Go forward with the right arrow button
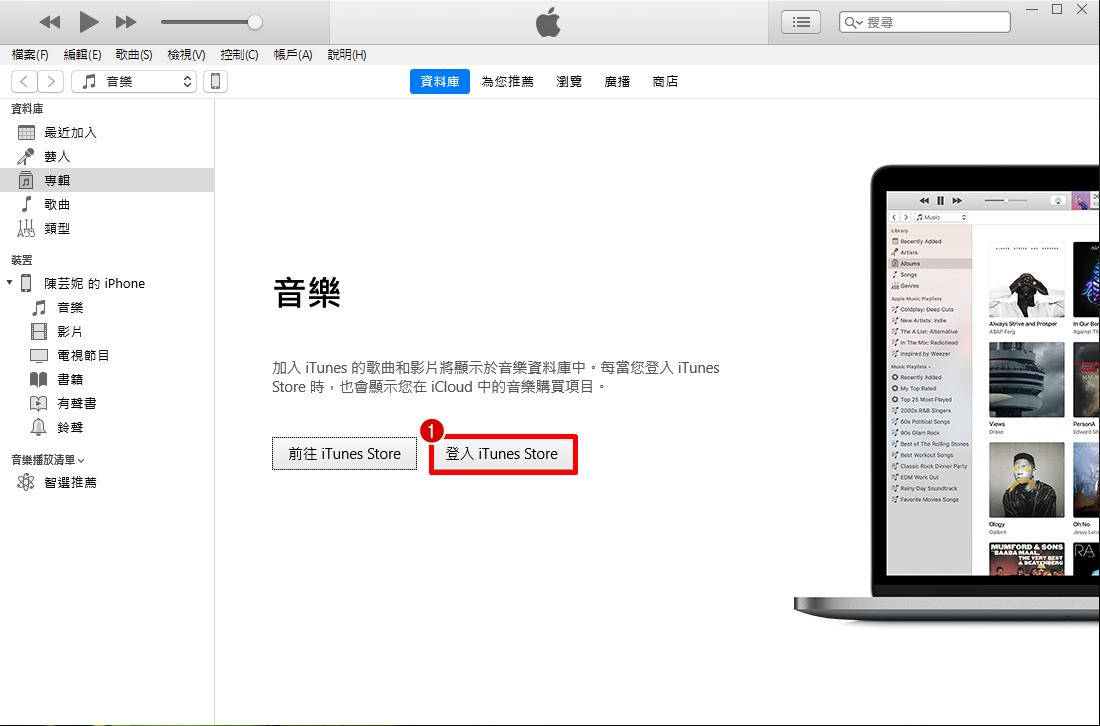 pyautogui.click(x=51, y=81)
